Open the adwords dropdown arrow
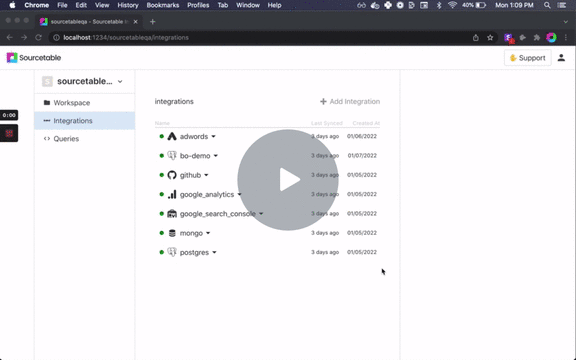 click(213, 137)
